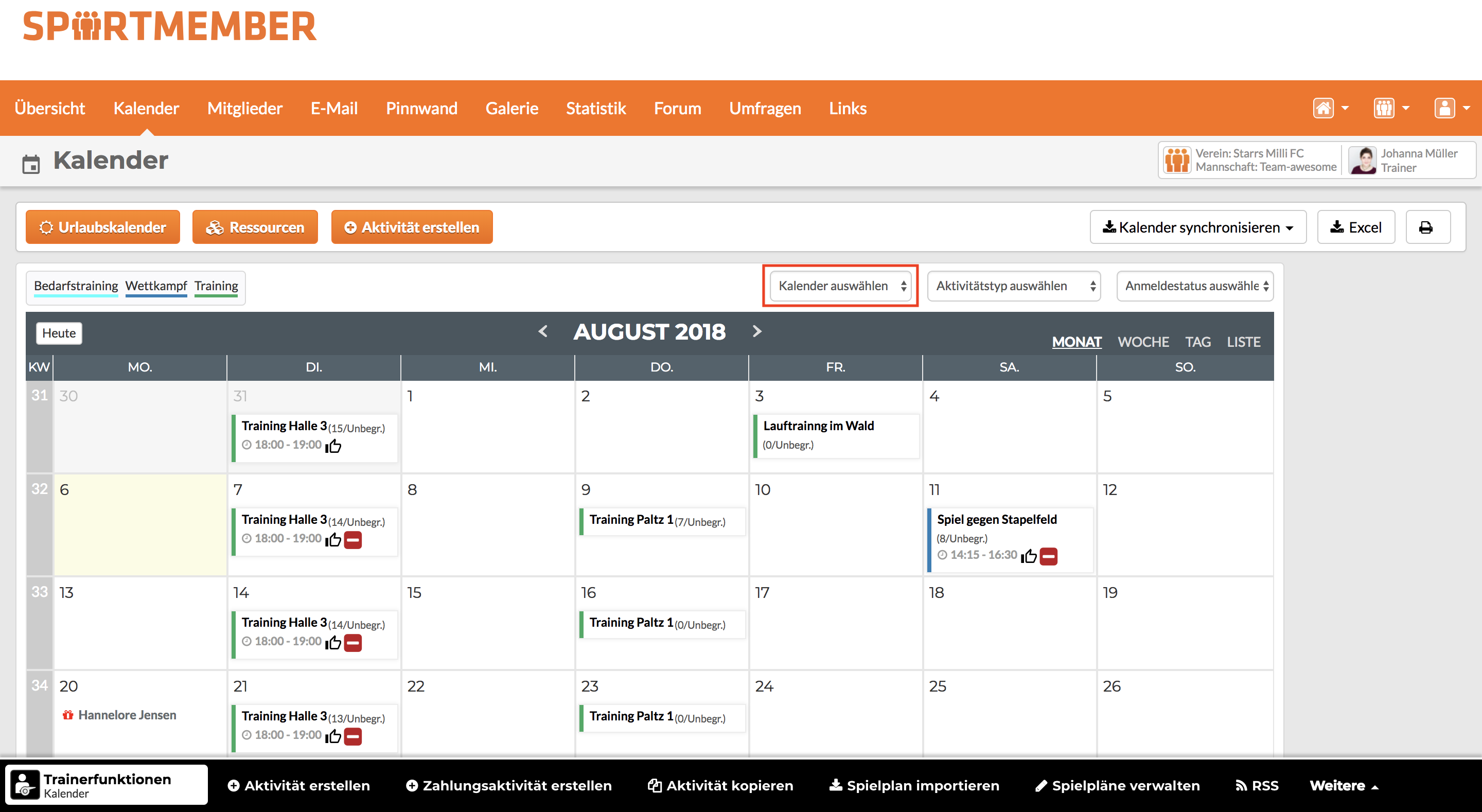This screenshot has width=1482, height=812.
Task: Click thumbs-up on August 21 Training Halle 3
Action: tap(333, 736)
